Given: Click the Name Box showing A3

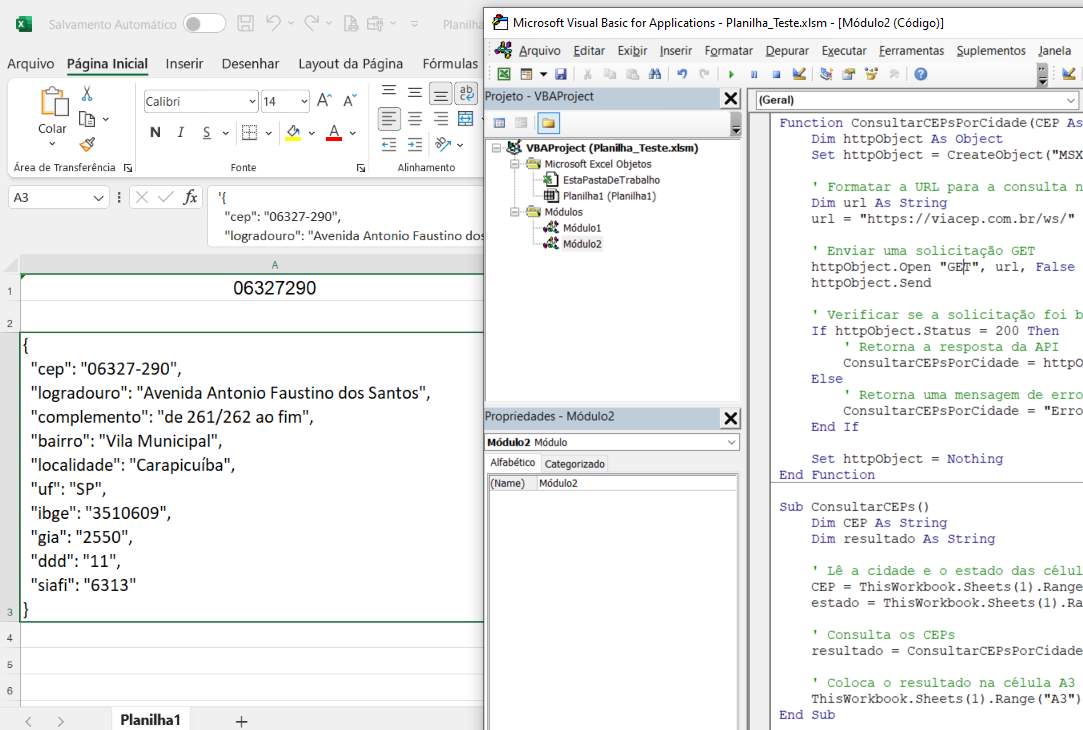Looking at the screenshot, I should (48, 198).
